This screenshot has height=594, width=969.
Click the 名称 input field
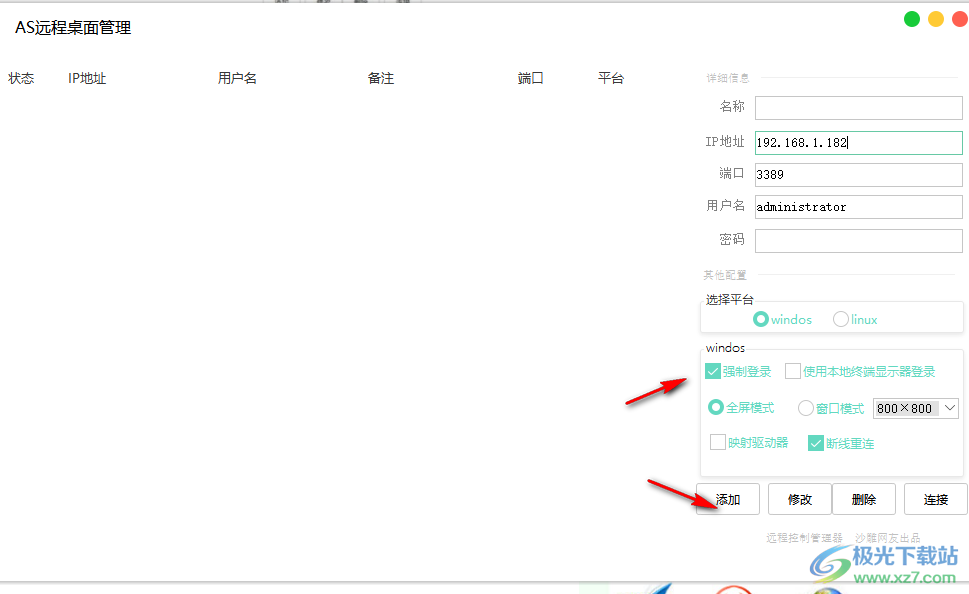pyautogui.click(x=858, y=108)
